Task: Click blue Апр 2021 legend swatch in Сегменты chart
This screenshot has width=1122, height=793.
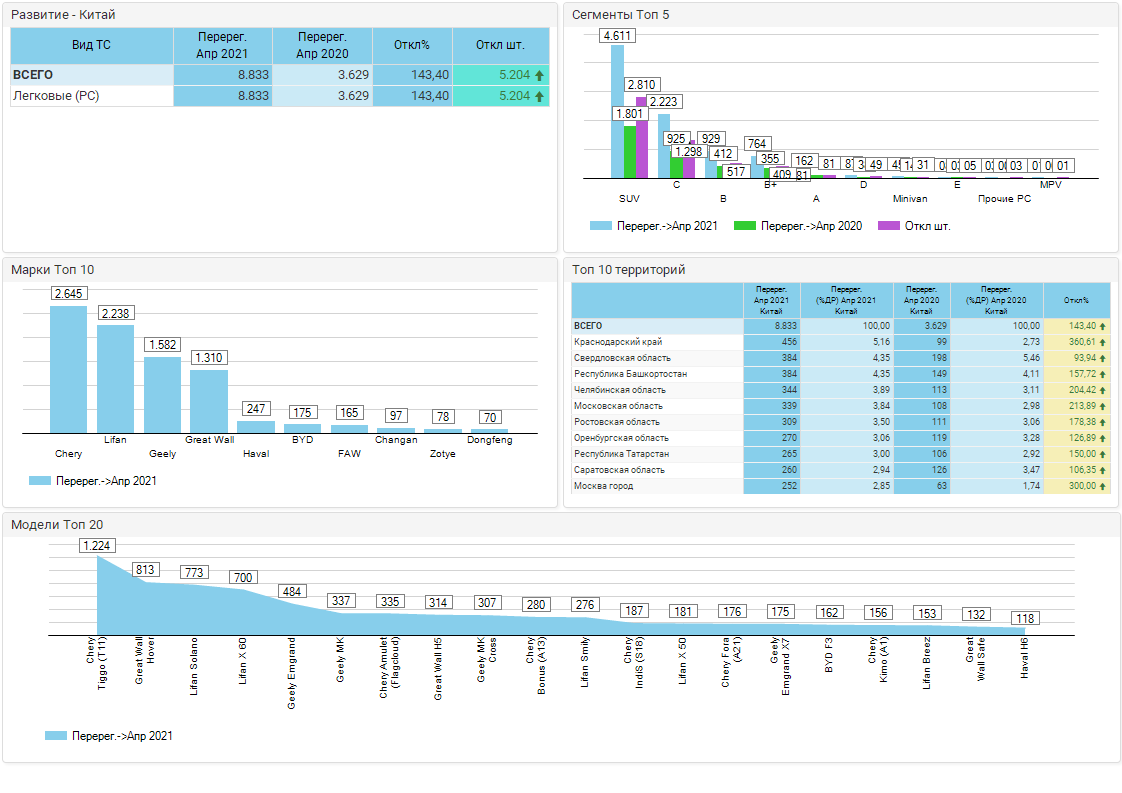Action: tap(600, 226)
